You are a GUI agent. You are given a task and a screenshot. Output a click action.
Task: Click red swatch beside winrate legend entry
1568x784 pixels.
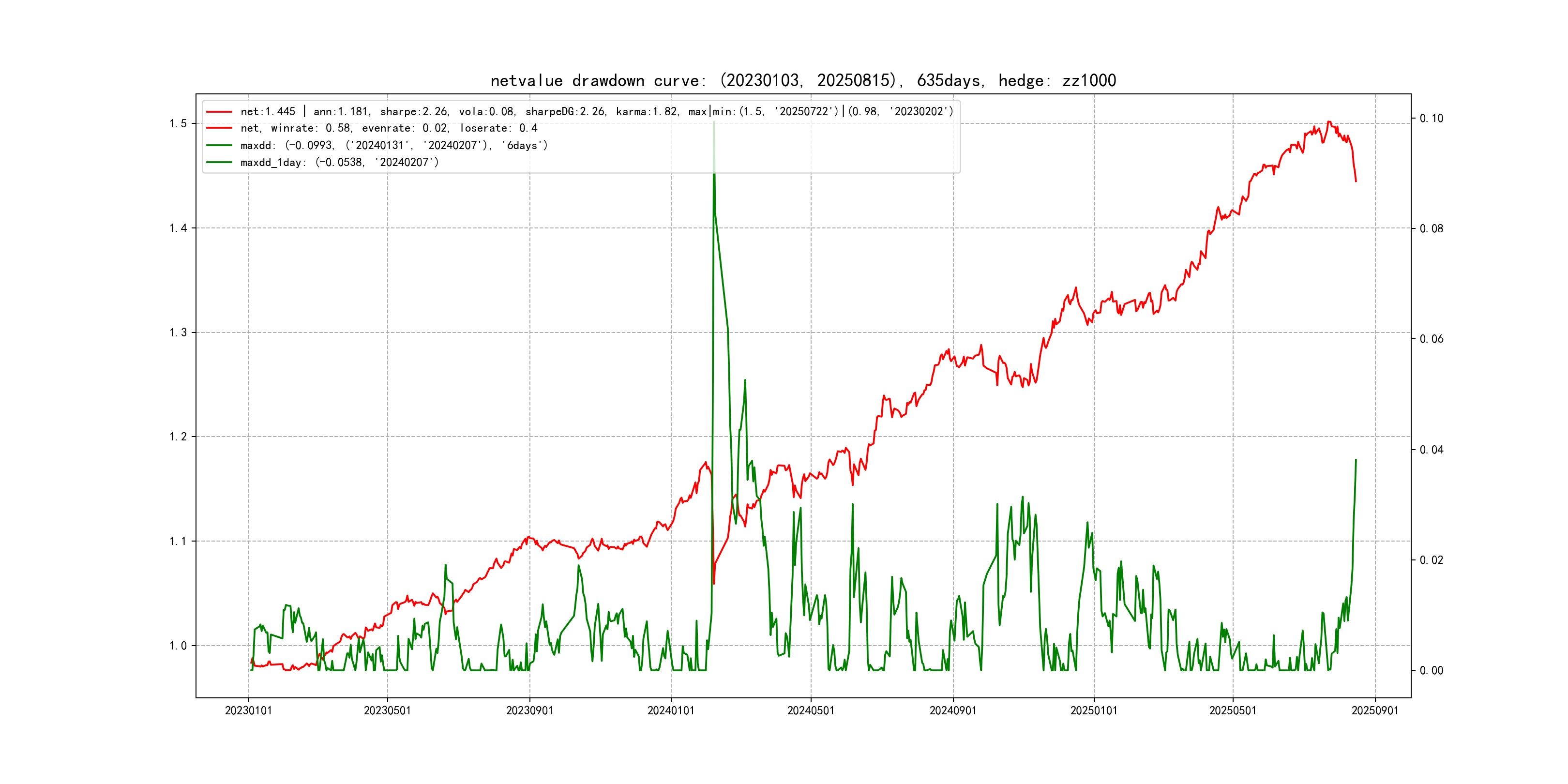click(219, 128)
